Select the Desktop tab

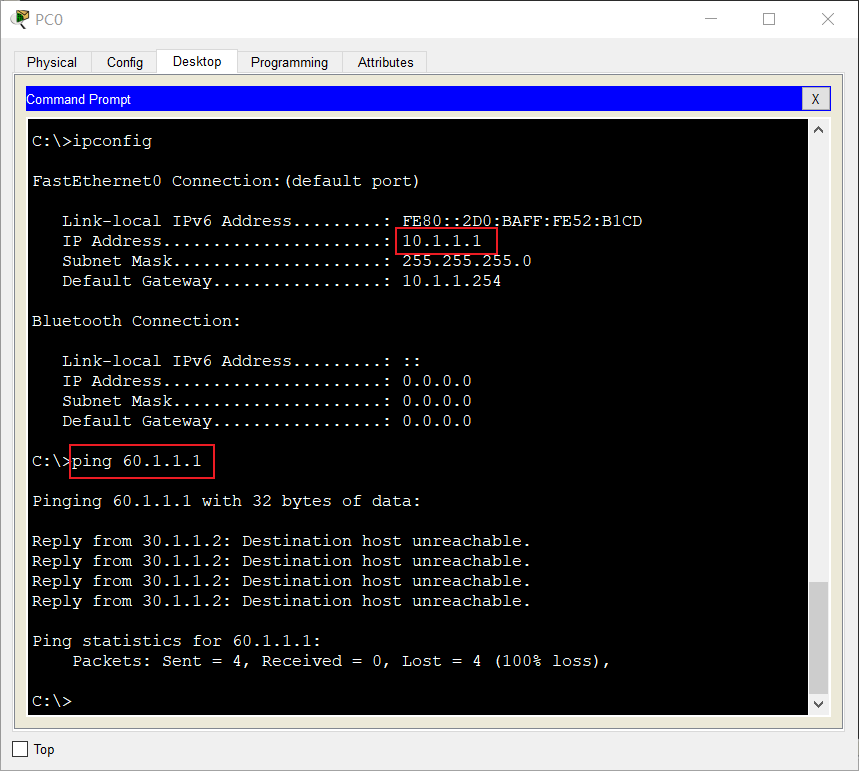(x=196, y=62)
